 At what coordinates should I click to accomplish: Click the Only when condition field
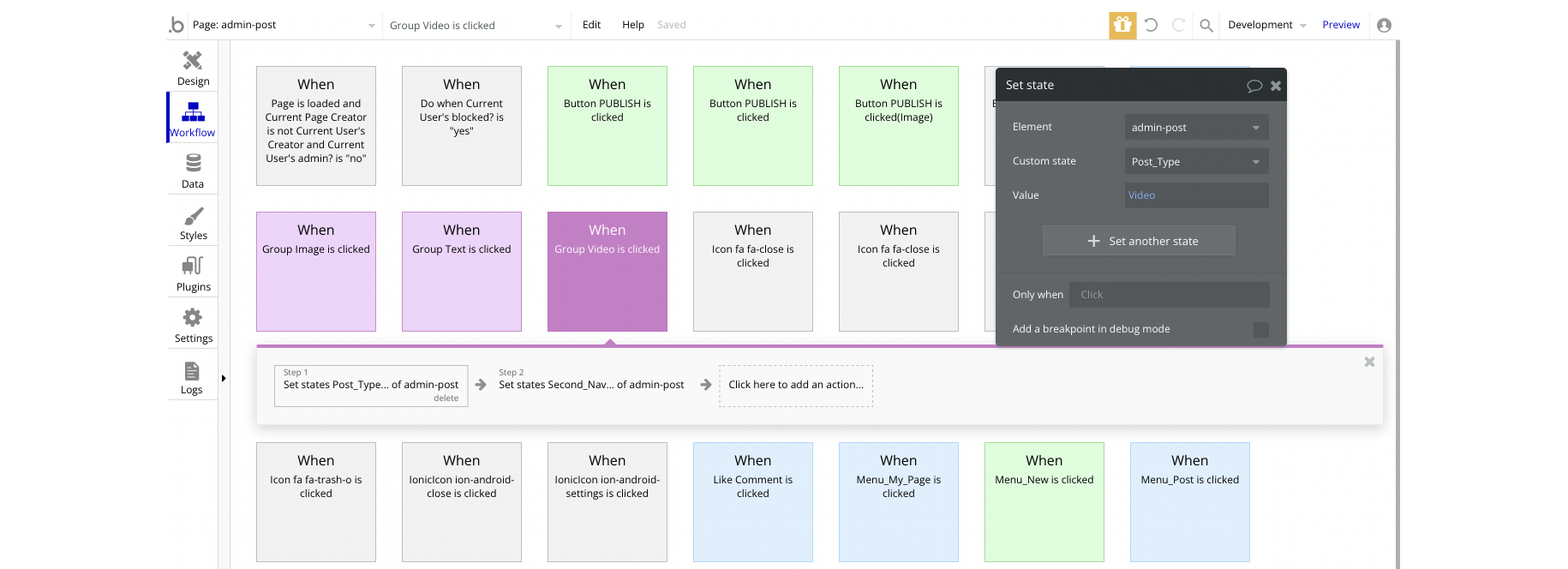coord(1170,295)
